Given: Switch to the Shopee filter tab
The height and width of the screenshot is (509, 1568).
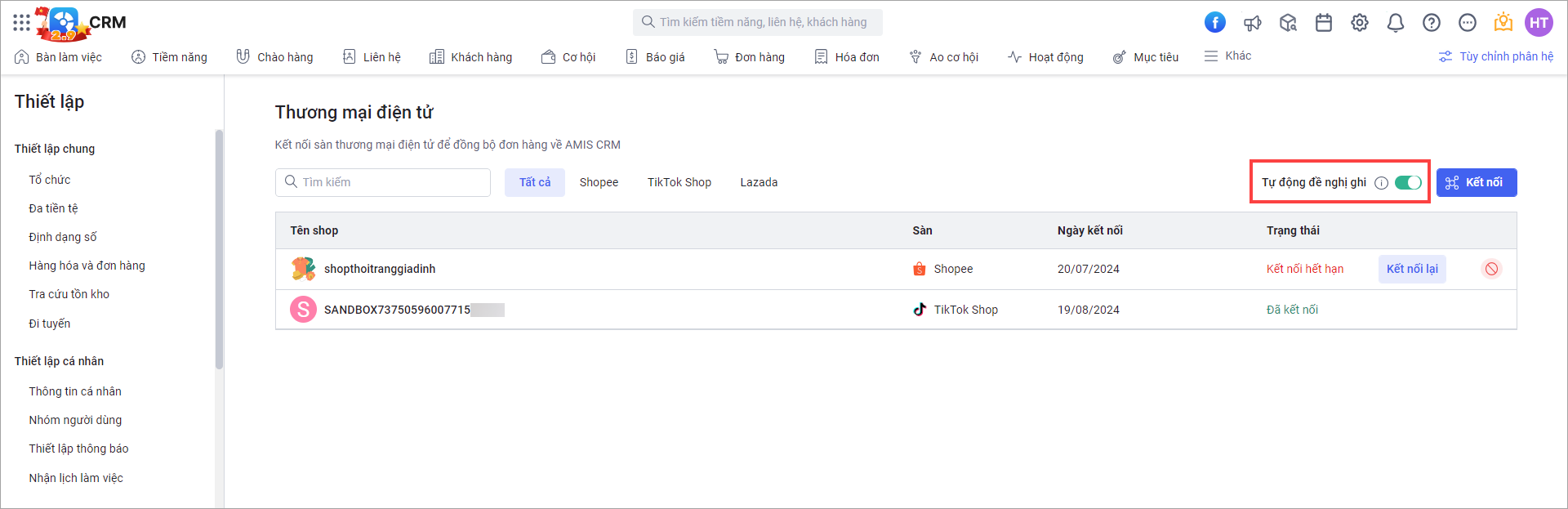Looking at the screenshot, I should pos(599,182).
